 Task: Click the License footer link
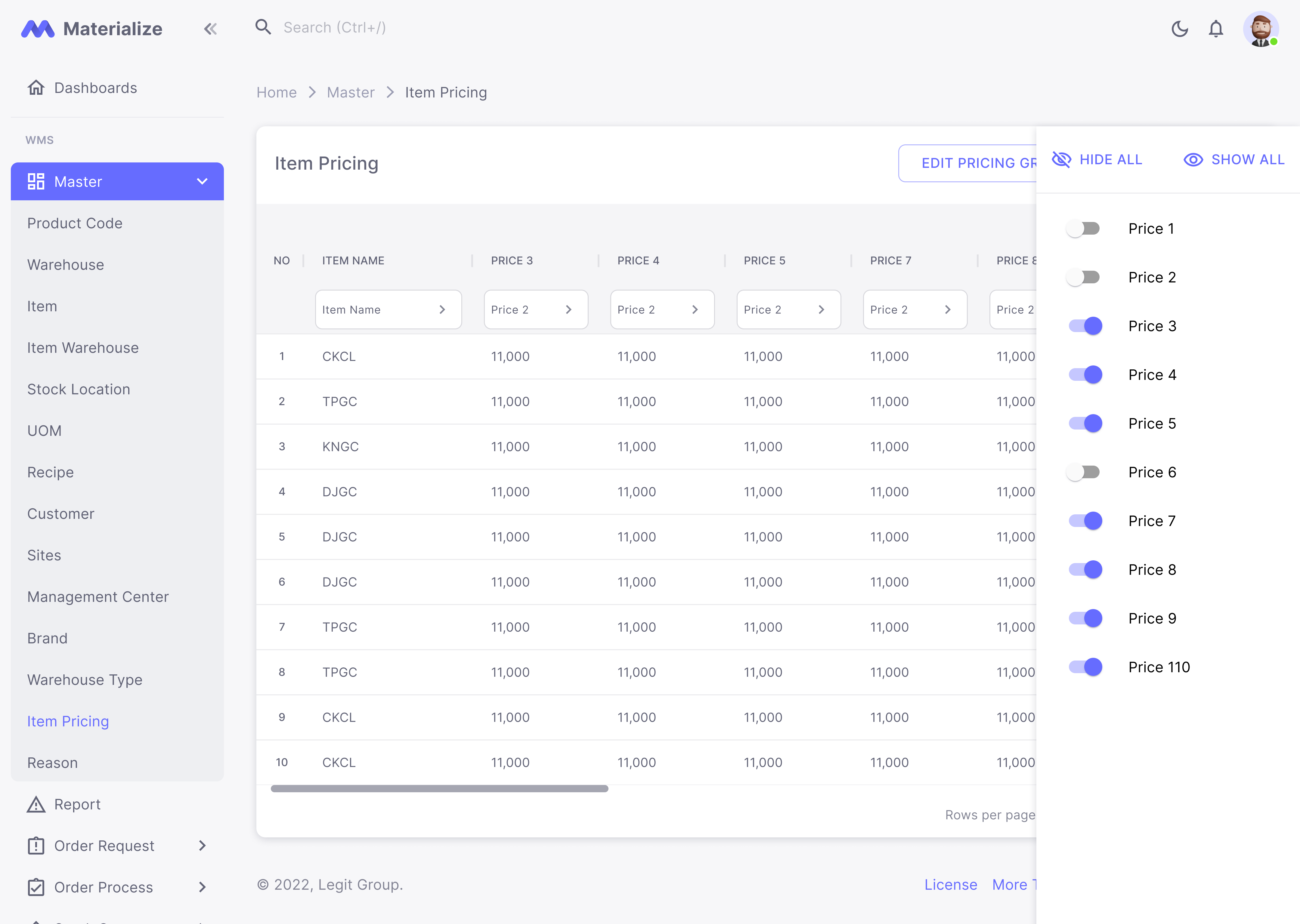point(951,885)
